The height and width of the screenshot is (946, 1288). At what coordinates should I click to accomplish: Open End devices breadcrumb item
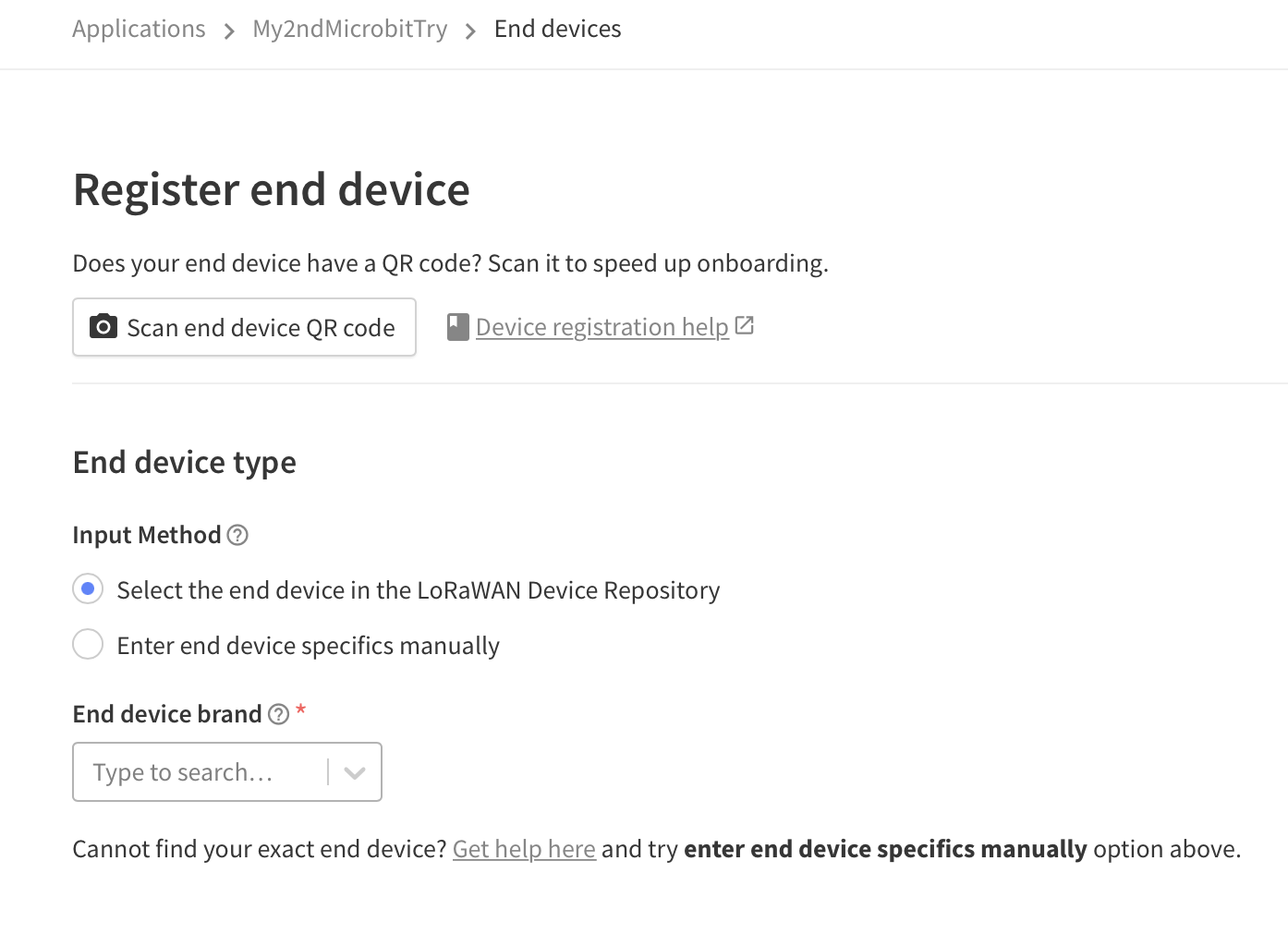click(558, 29)
